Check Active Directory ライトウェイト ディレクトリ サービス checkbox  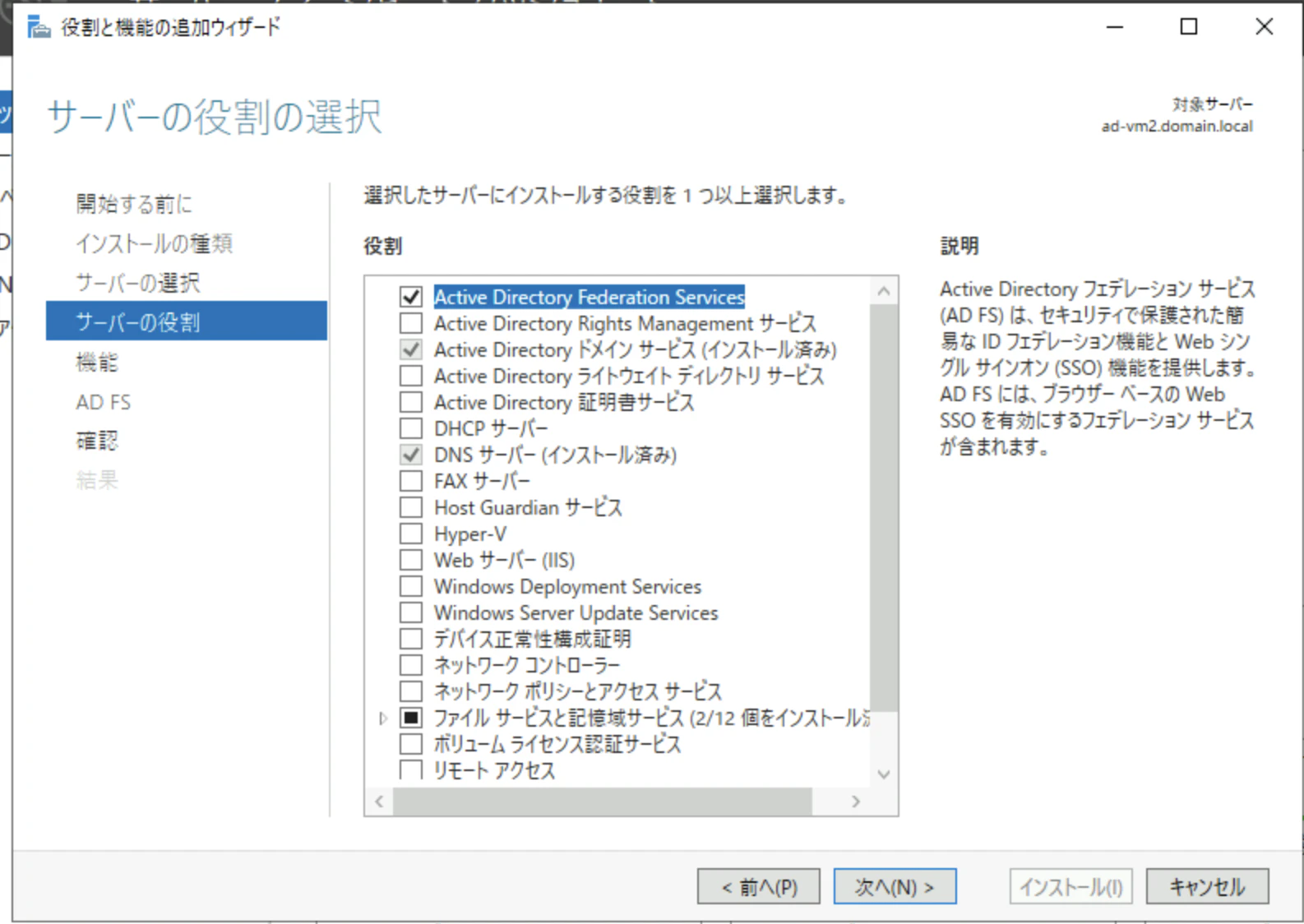coord(411,376)
